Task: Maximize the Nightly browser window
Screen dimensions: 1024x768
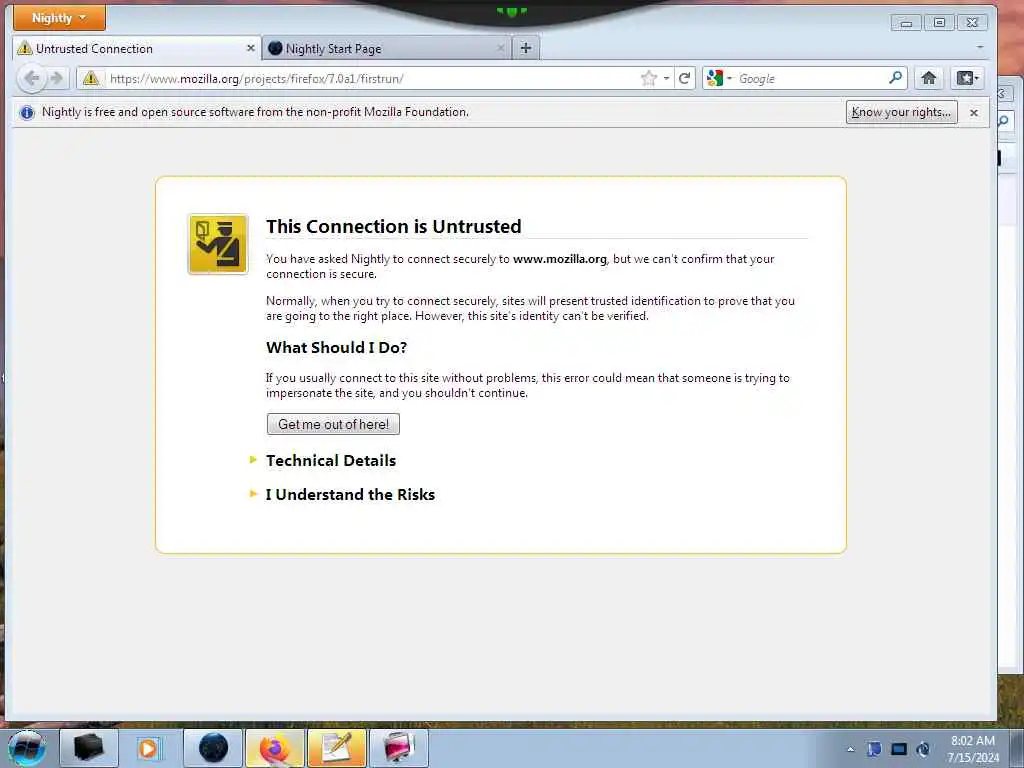Action: tap(939, 23)
